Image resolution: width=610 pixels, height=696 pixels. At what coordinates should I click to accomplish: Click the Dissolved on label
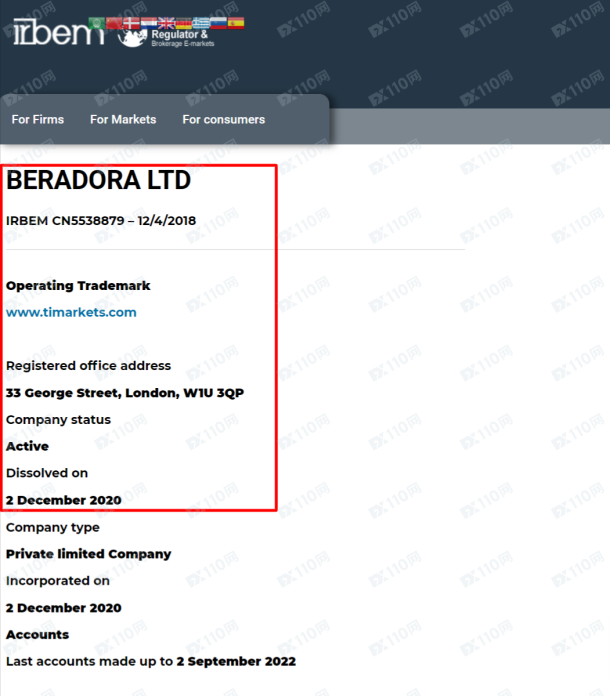47,473
